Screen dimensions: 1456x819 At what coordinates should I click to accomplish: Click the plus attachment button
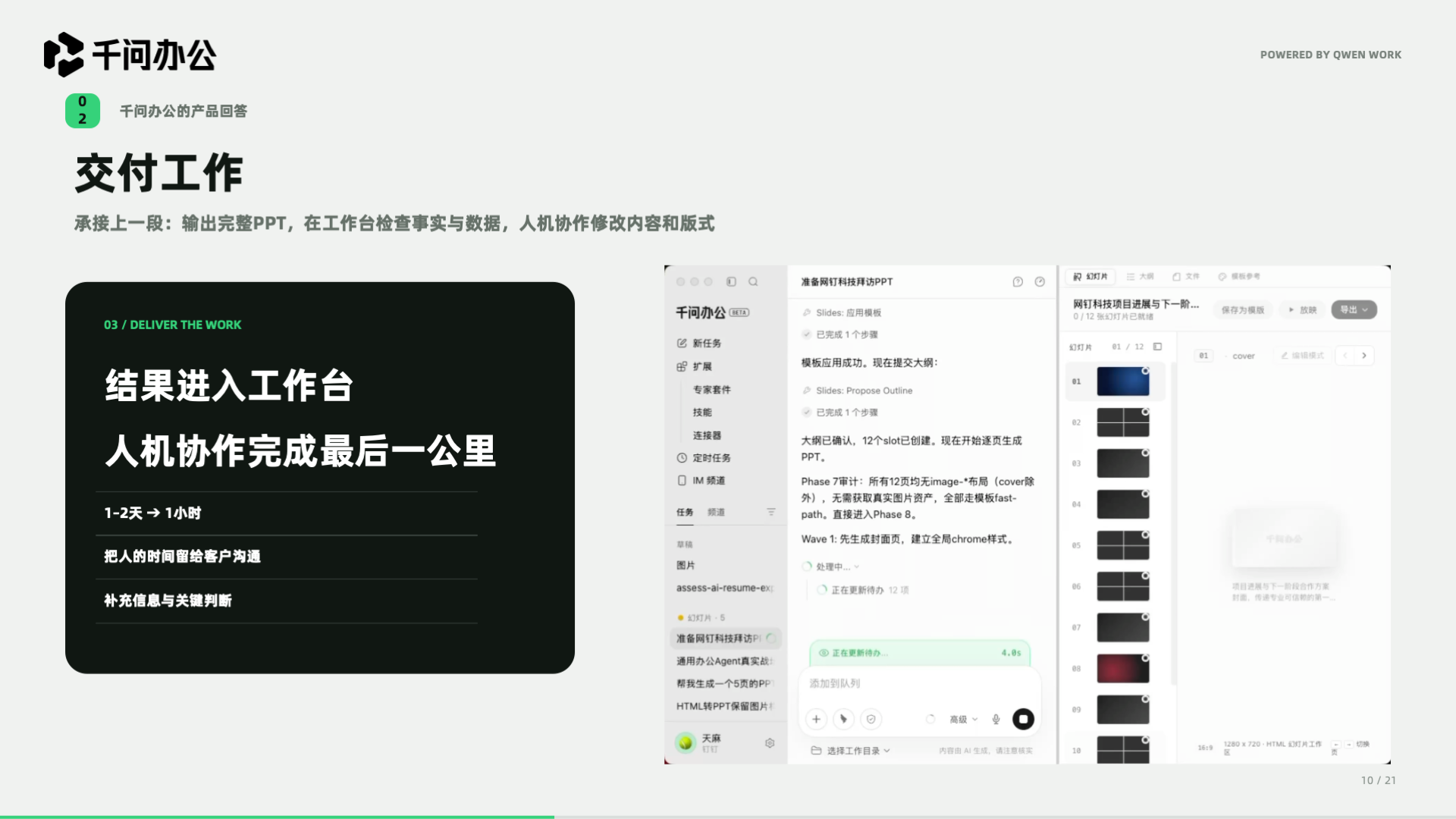(x=816, y=719)
